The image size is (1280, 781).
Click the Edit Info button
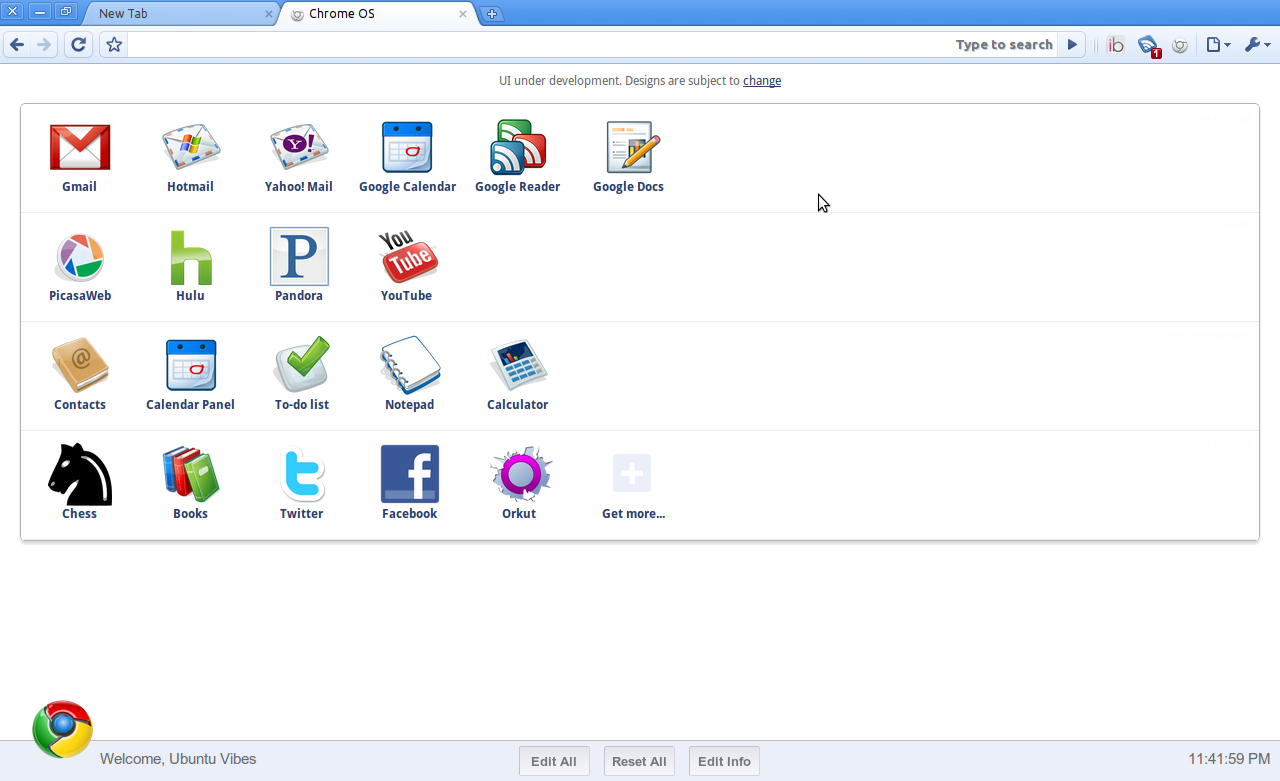pos(724,761)
